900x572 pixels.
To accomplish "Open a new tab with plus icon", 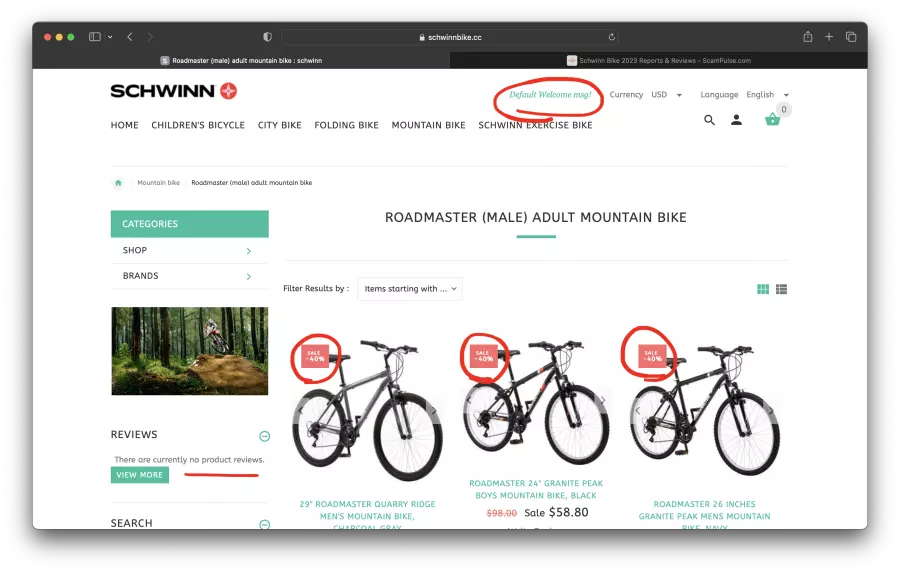I will pos(829,37).
